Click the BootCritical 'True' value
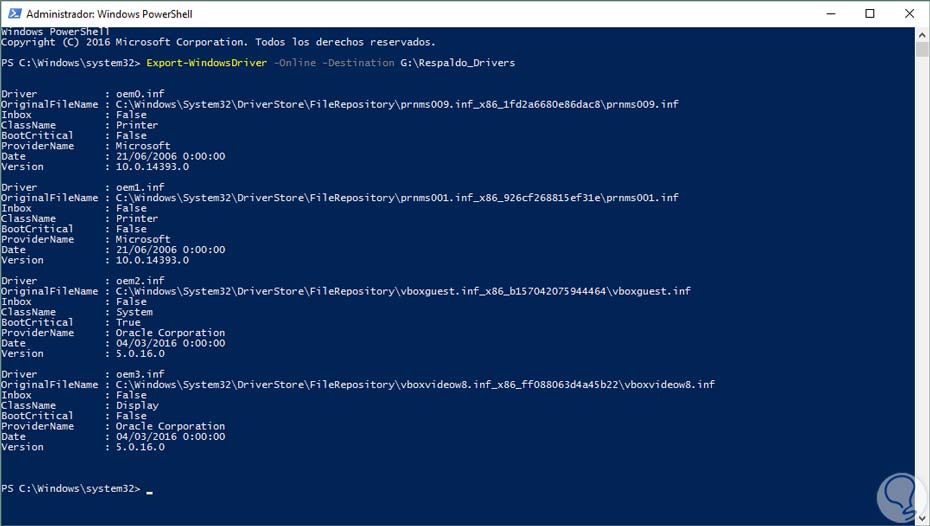The width and height of the screenshot is (930, 526). pos(128,322)
